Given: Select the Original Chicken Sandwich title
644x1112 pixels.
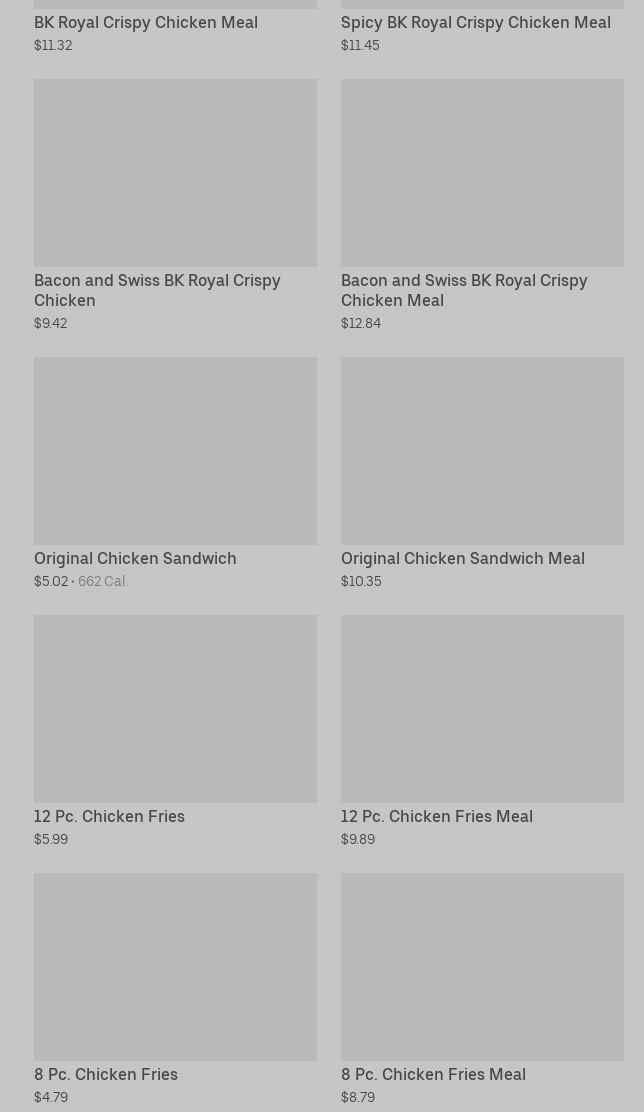Looking at the screenshot, I should point(135,558).
